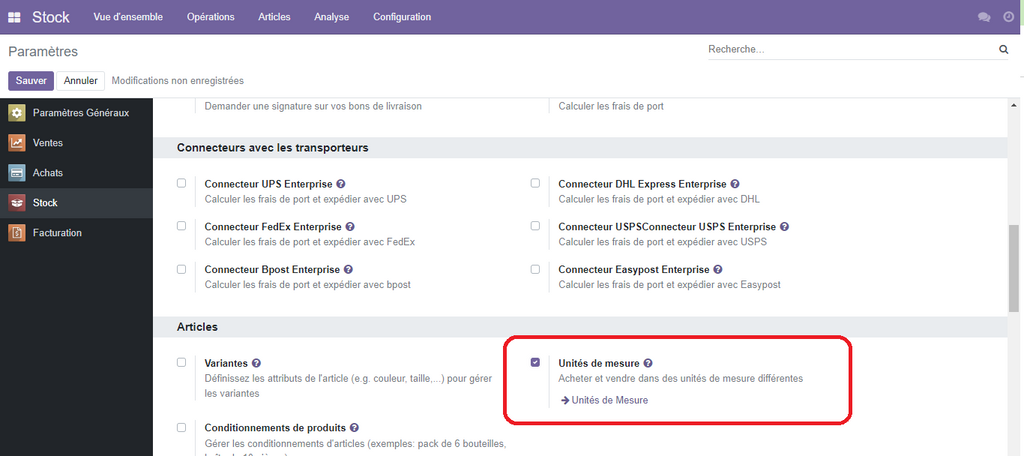Open the Analyse menu
The width and height of the screenshot is (1024, 456).
click(331, 17)
